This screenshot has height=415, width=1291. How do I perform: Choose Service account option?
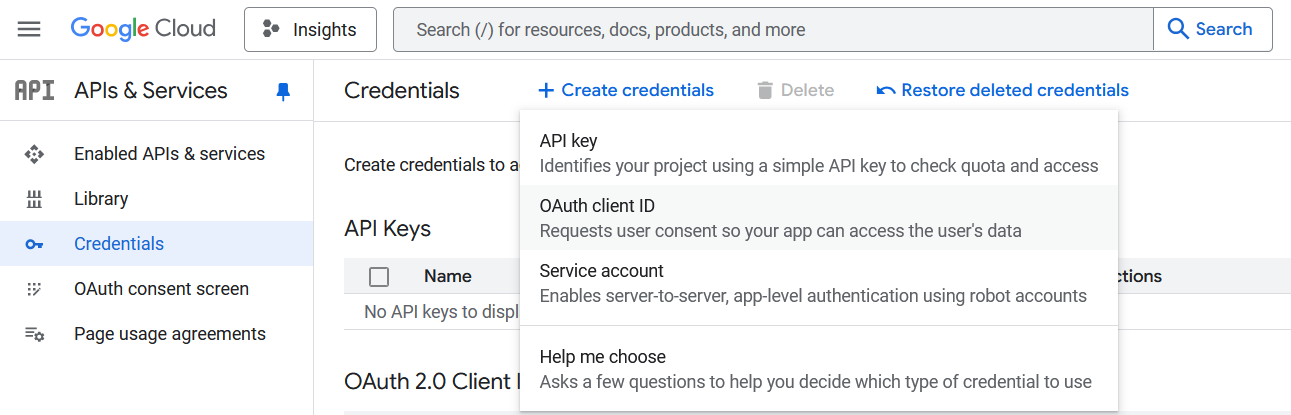(819, 283)
